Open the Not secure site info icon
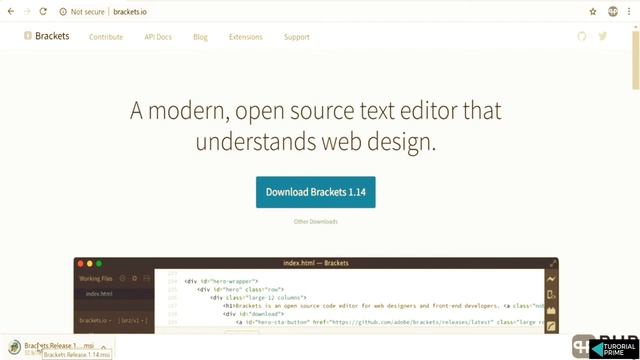The height and width of the screenshot is (360, 640). 63,12
